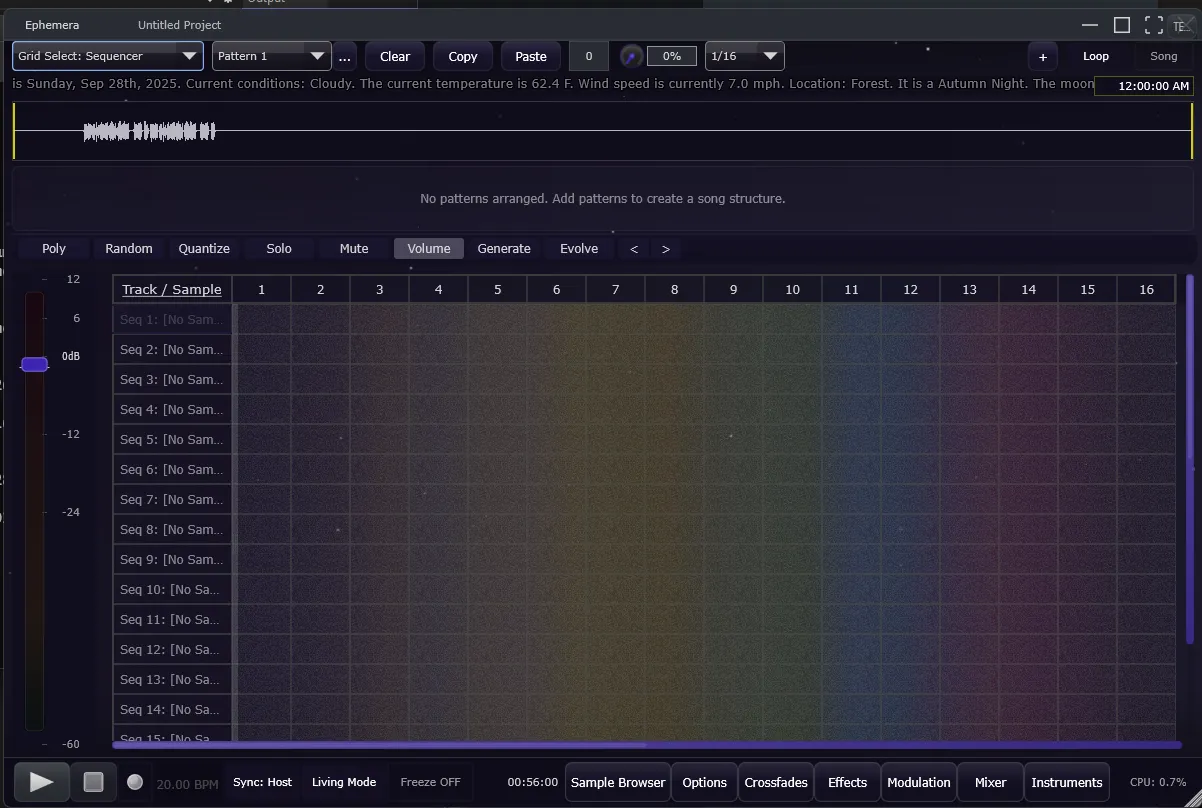The image size is (1202, 808).
Task: Open the Pattern 1 dropdown
Action: pyautogui.click(x=271, y=57)
